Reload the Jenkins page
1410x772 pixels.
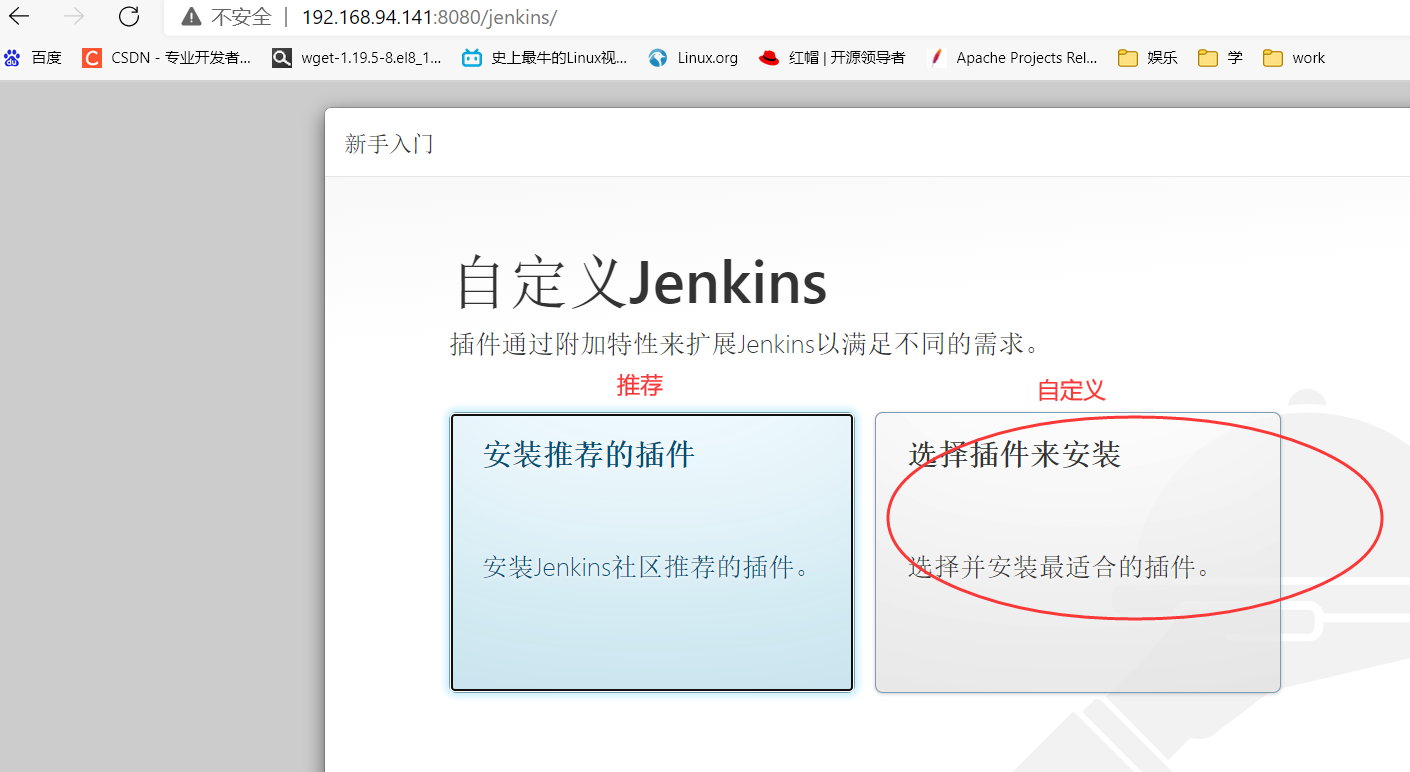pyautogui.click(x=129, y=16)
